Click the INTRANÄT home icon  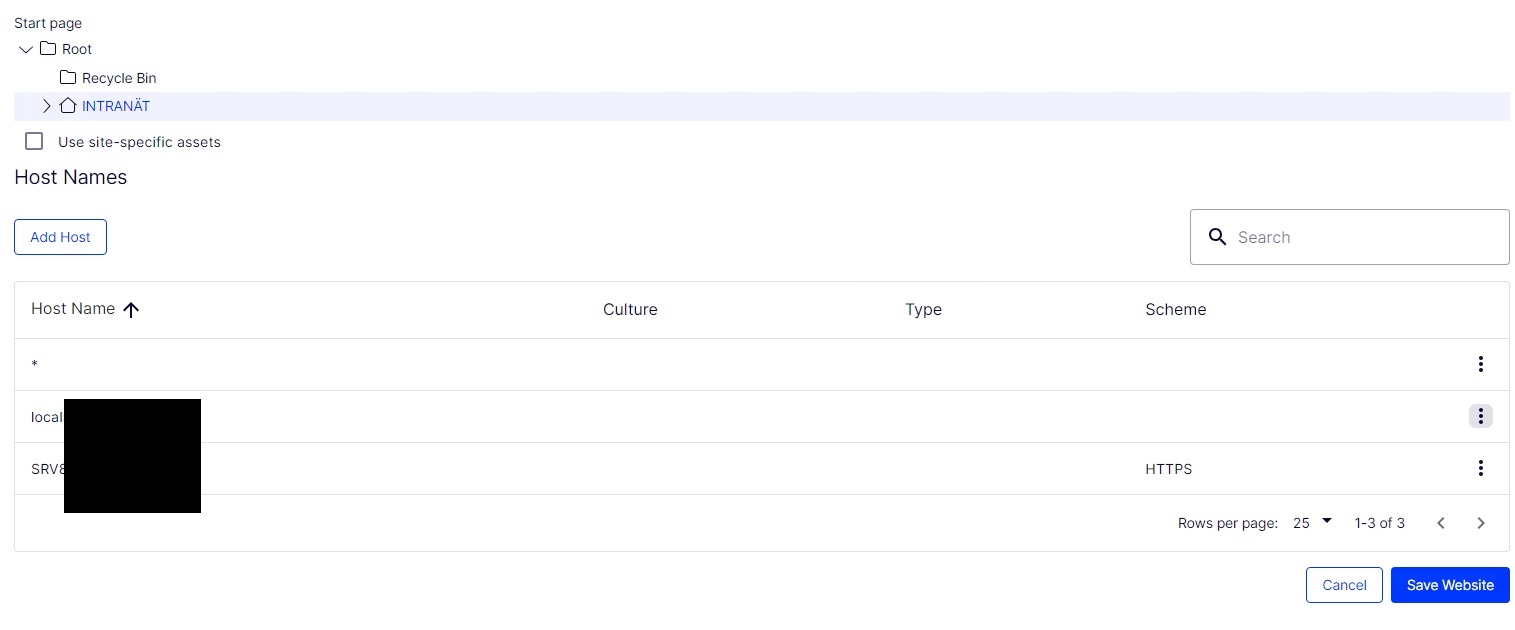68,106
